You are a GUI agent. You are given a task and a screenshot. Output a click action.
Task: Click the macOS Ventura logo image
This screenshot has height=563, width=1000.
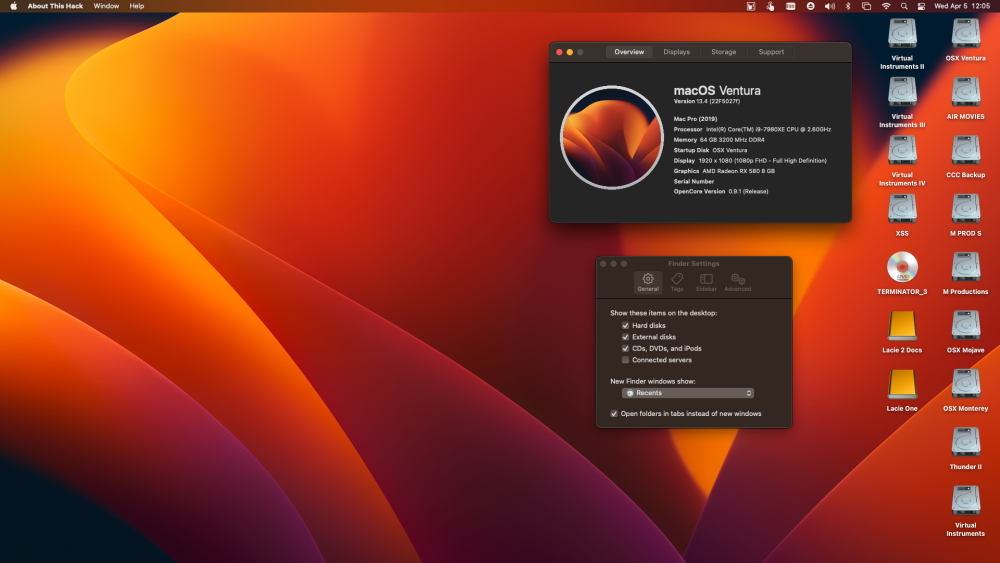coord(612,138)
